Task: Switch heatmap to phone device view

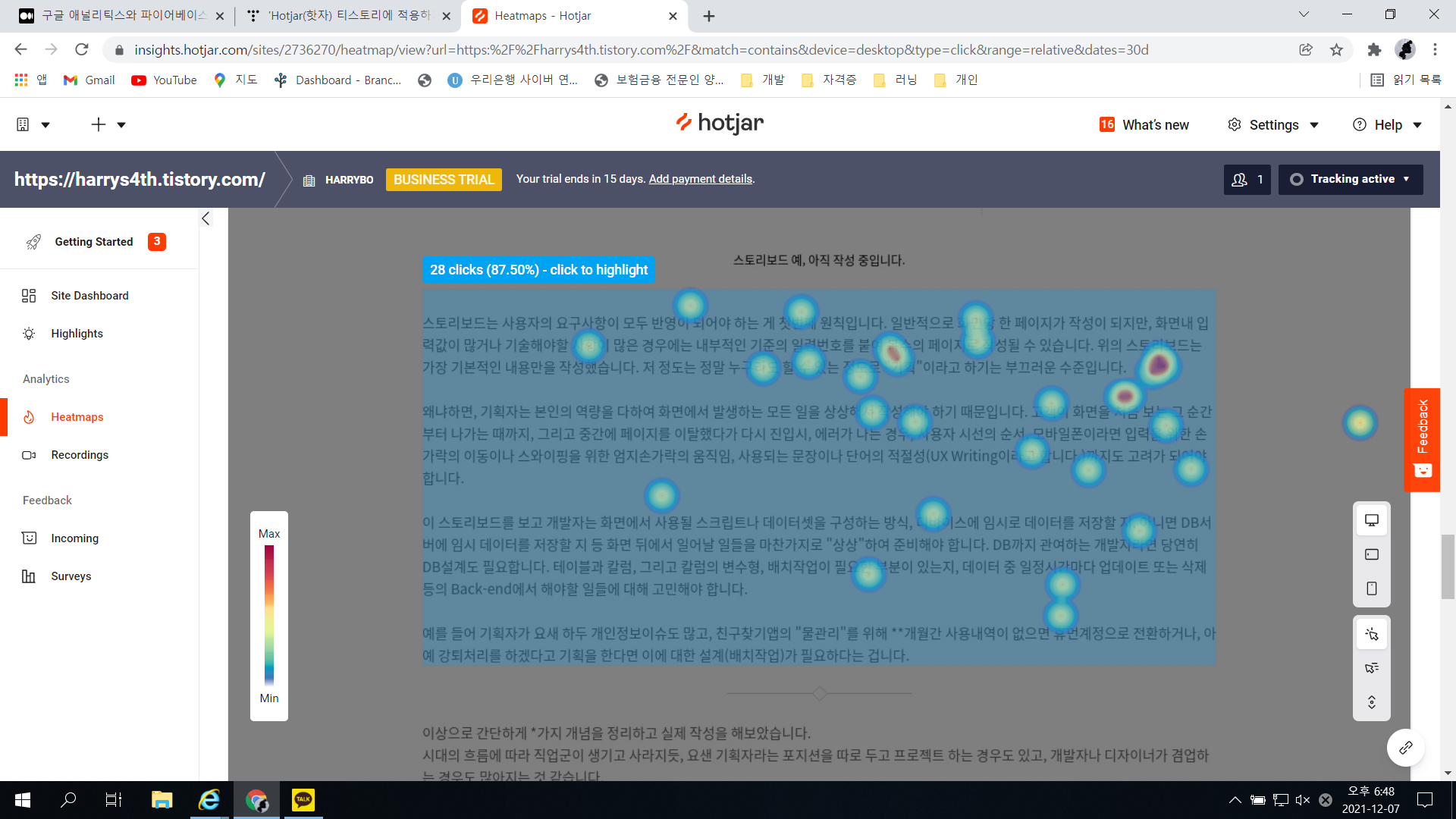Action: pyautogui.click(x=1371, y=588)
